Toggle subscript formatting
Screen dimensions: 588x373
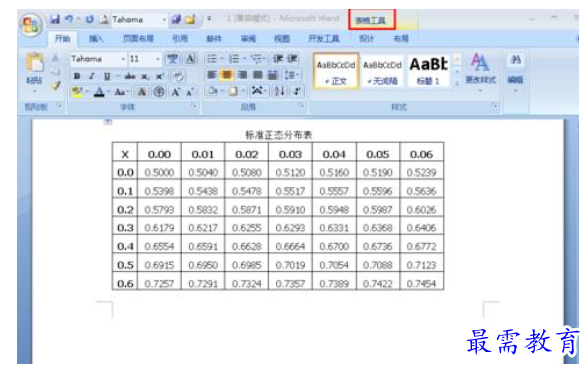pos(145,76)
